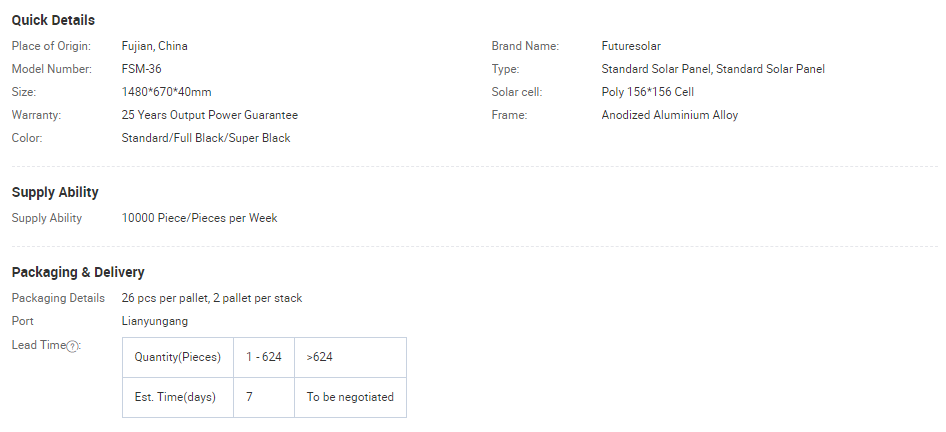Click the Poly 156*156 Cell value
This screenshot has width=946, height=432.
pos(647,92)
